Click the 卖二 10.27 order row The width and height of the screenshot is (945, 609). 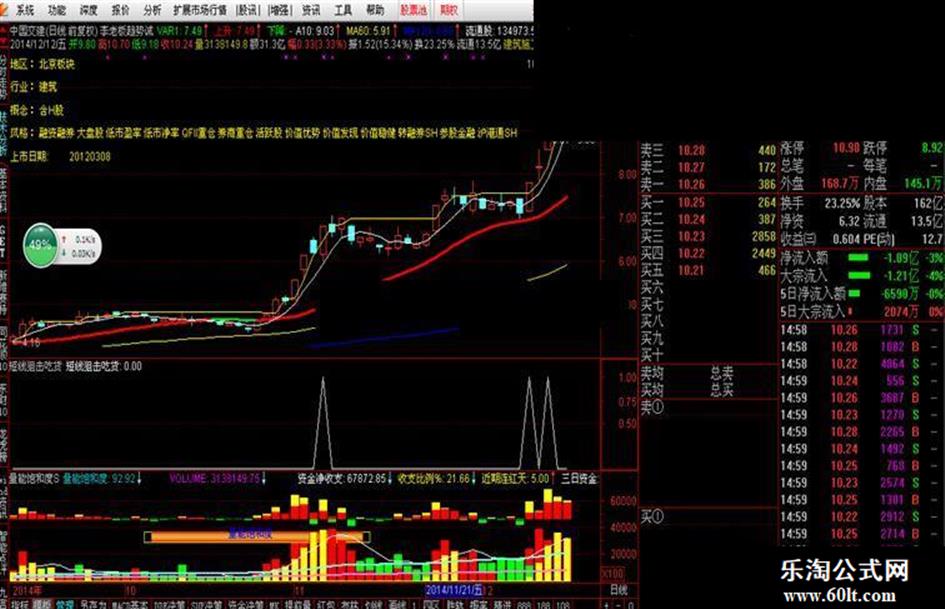(x=708, y=167)
